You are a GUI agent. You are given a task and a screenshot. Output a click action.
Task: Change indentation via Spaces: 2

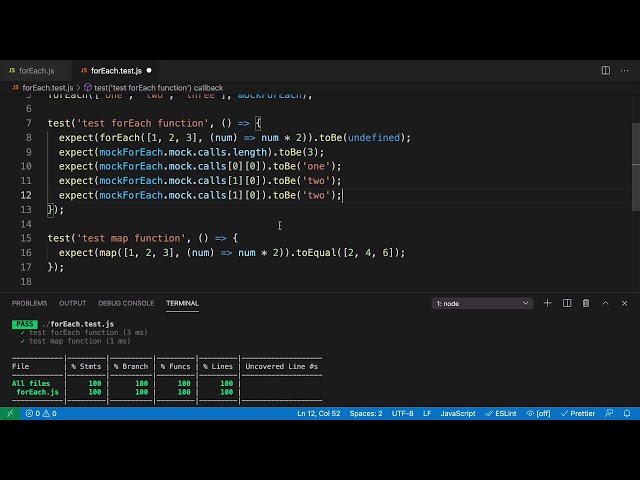click(x=366, y=413)
